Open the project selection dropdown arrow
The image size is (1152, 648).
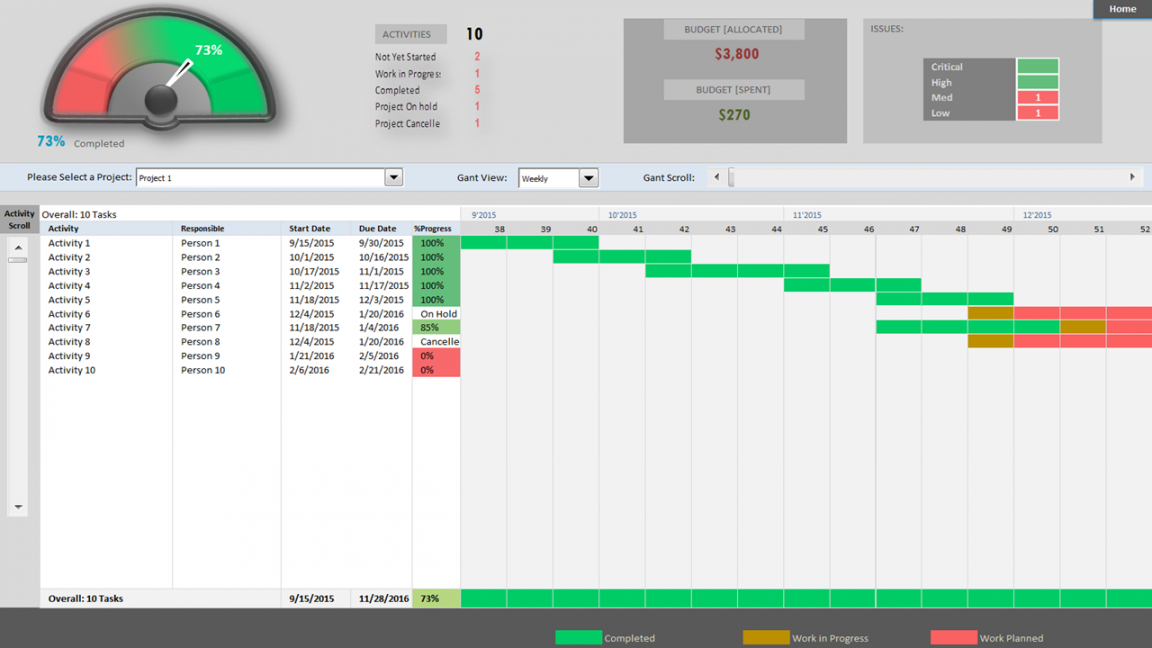point(394,177)
